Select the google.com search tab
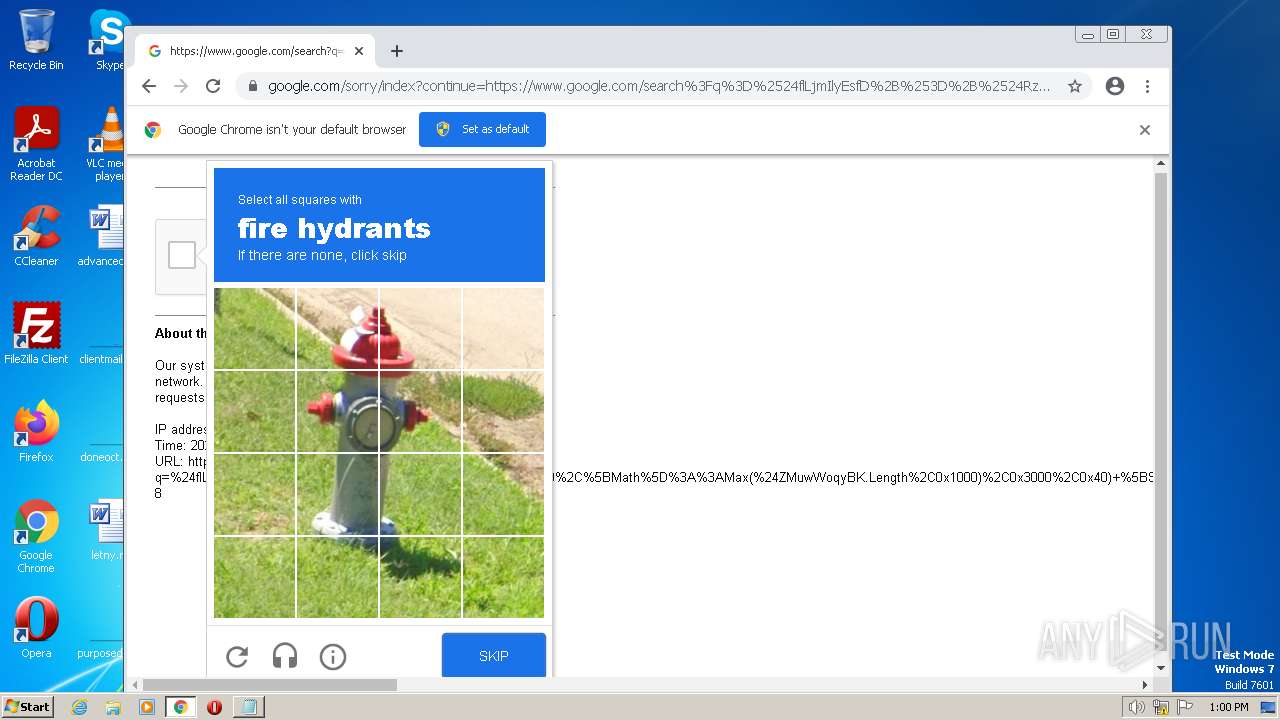Viewport: 1280px width, 720px height. pos(255,51)
